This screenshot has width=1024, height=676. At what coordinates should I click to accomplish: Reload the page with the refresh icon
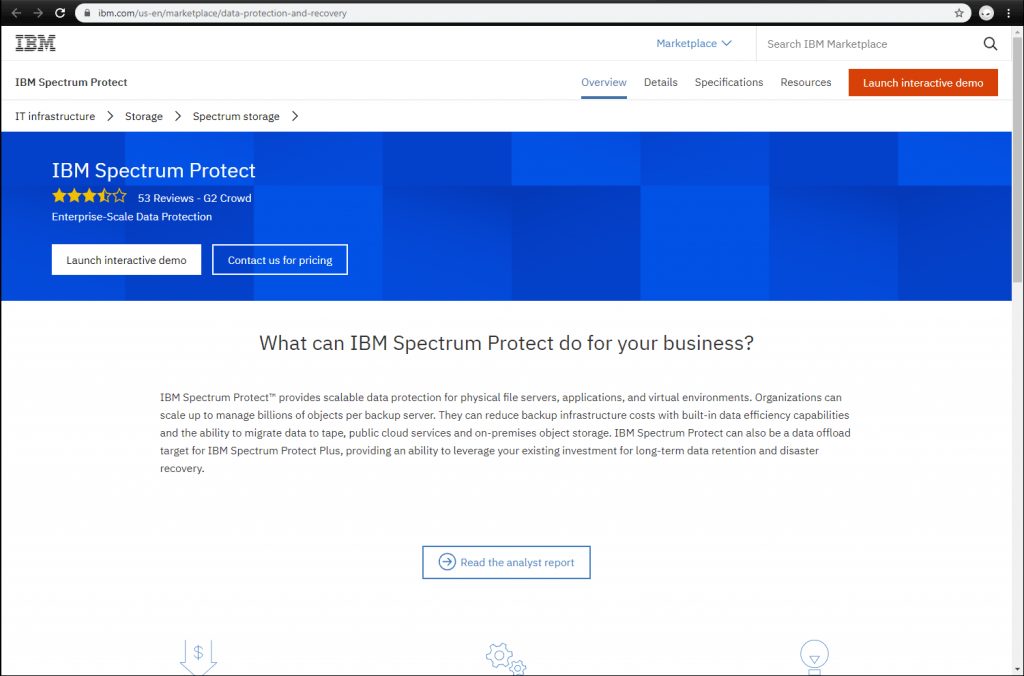tap(58, 13)
